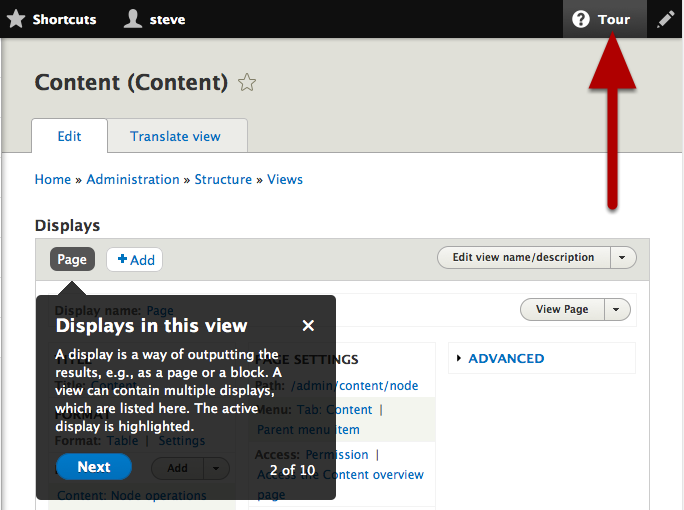Click the View Page button

point(562,309)
